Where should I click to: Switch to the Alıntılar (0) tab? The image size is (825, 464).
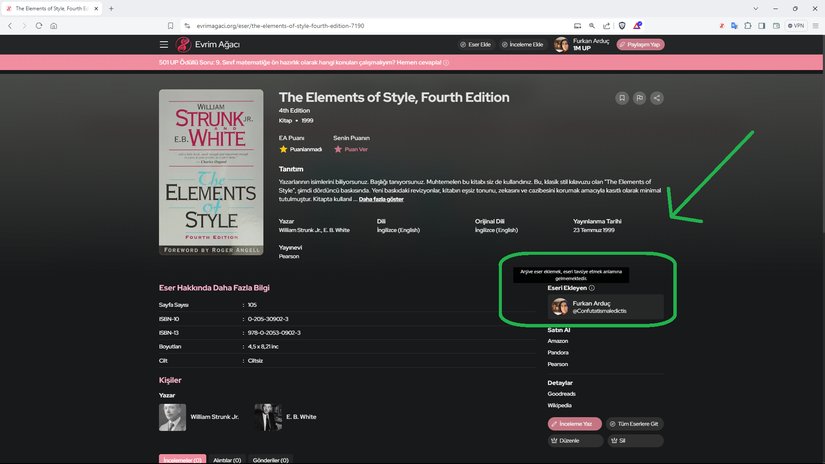tap(227, 460)
